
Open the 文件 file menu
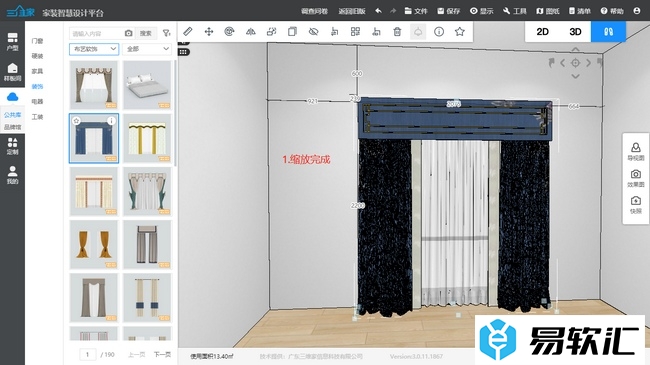[x=416, y=11]
